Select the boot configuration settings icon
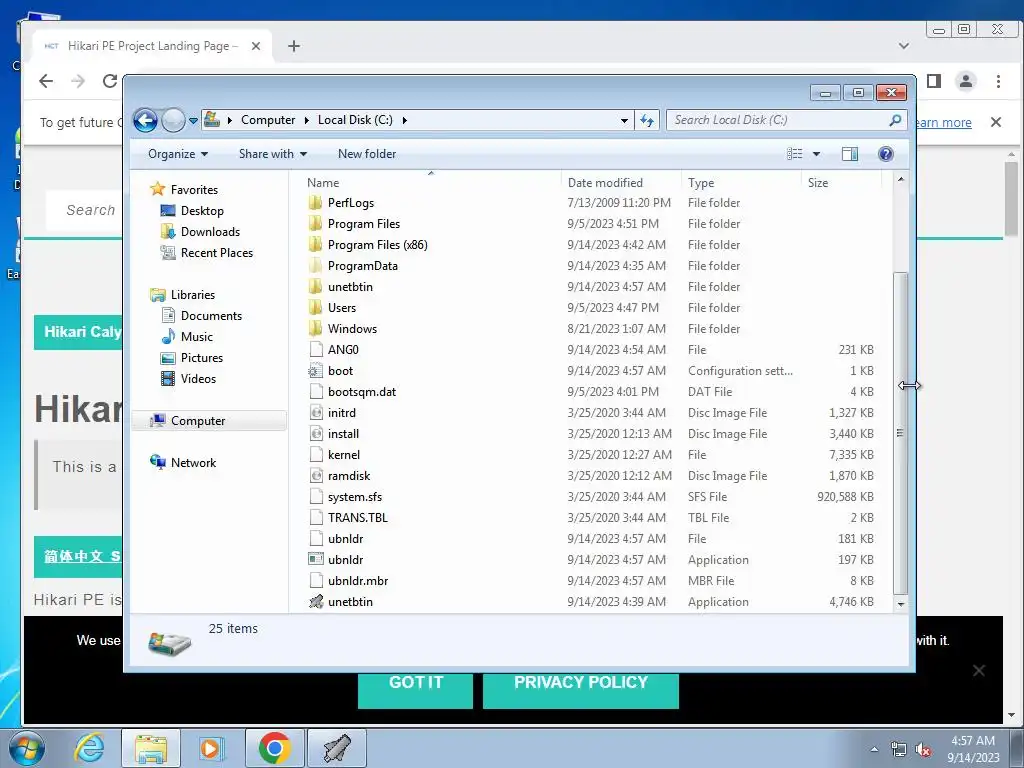Image resolution: width=1024 pixels, height=768 pixels. (x=315, y=371)
